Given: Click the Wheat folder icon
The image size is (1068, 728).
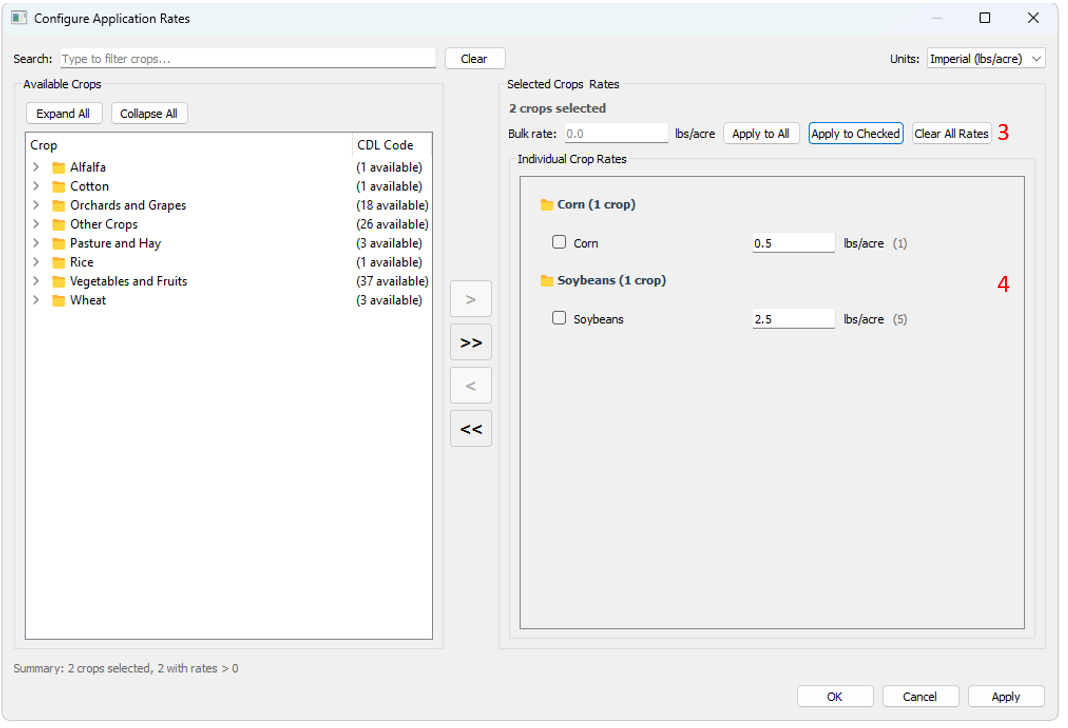Looking at the screenshot, I should coord(58,301).
